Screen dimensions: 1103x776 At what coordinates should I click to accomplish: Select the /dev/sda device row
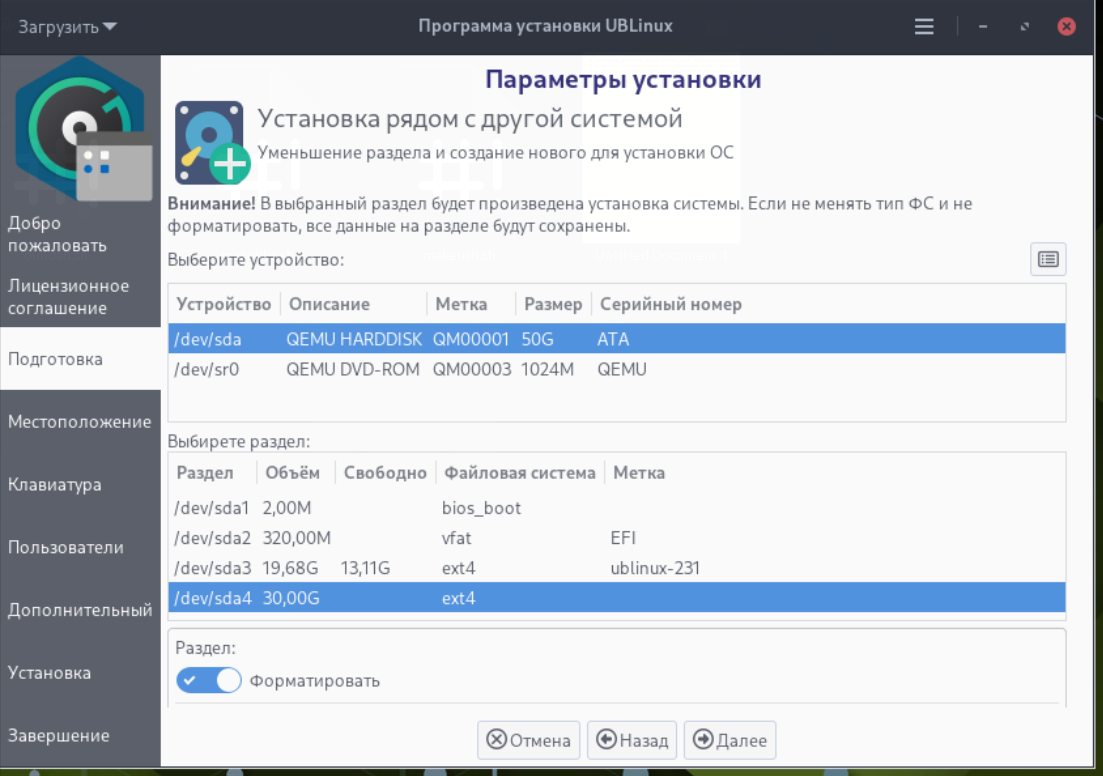617,338
